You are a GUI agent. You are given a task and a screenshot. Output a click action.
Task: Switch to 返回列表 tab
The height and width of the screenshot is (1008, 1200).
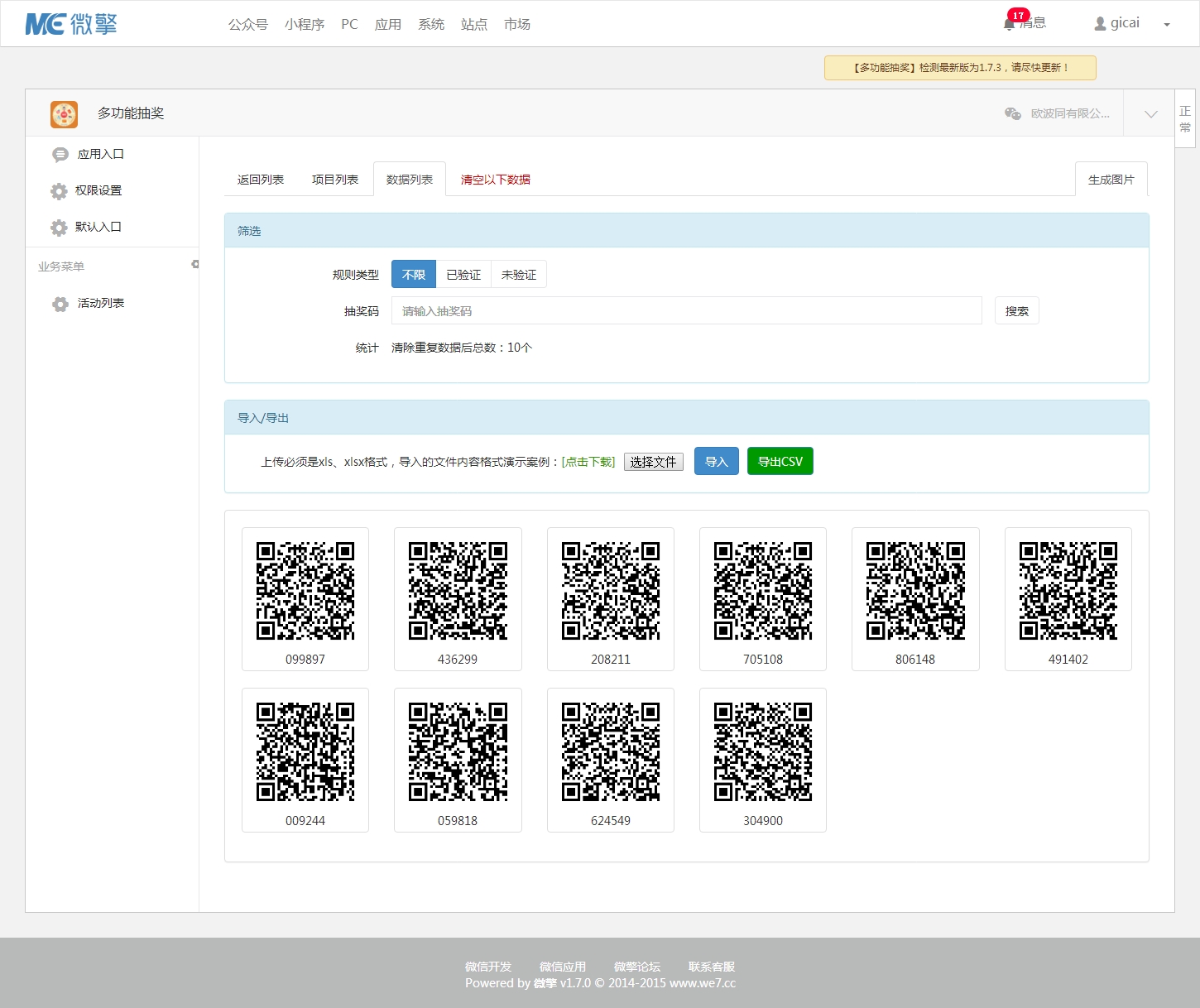click(x=261, y=180)
